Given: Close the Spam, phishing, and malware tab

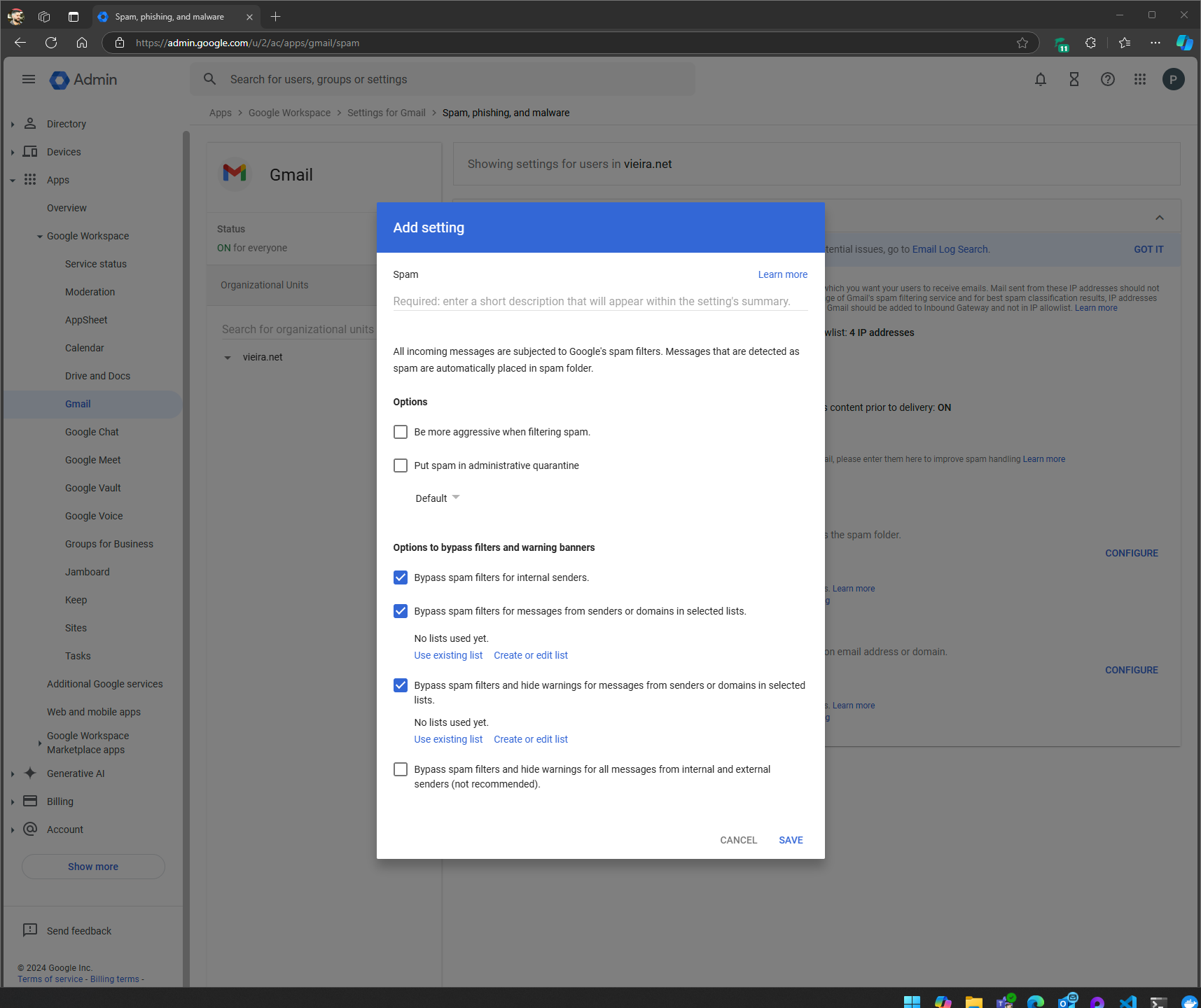Looking at the screenshot, I should (x=249, y=17).
